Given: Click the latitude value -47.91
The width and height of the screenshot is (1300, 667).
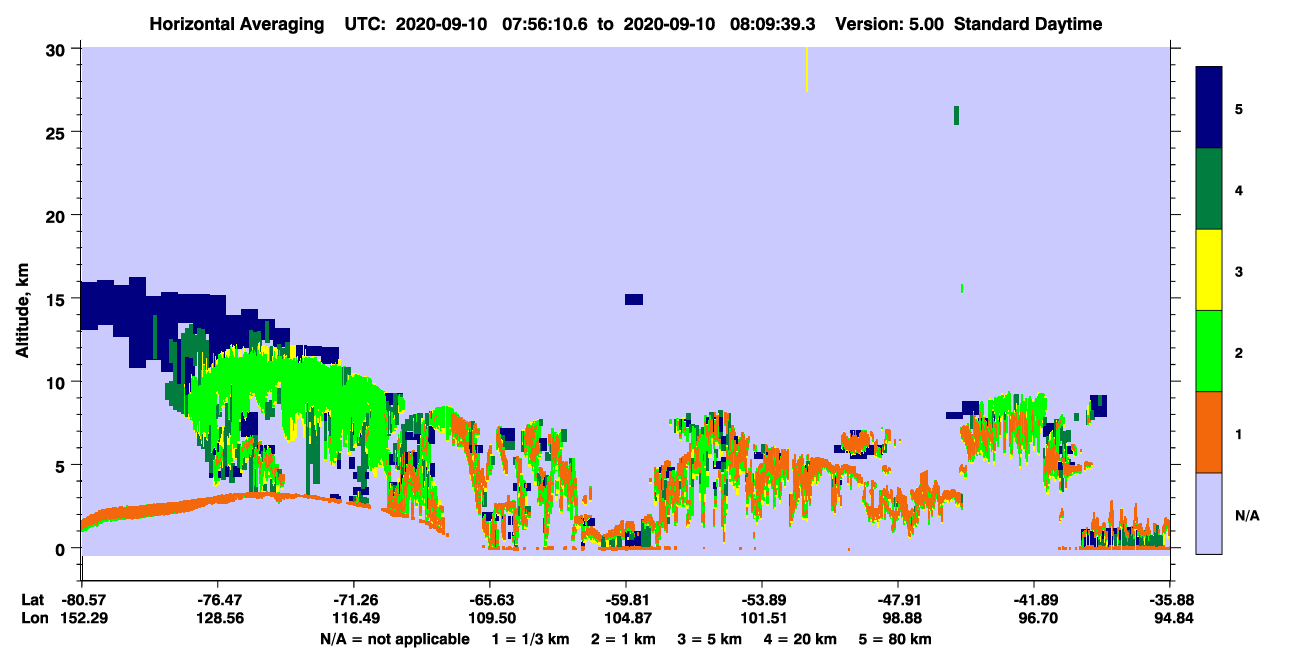Looking at the screenshot, I should (x=898, y=600).
